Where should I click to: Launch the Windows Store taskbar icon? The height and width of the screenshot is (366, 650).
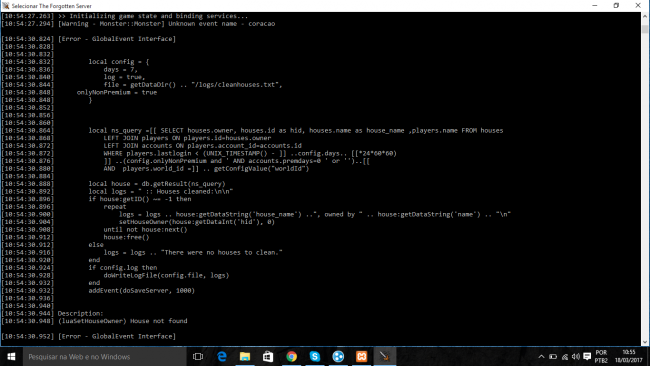pos(268,356)
